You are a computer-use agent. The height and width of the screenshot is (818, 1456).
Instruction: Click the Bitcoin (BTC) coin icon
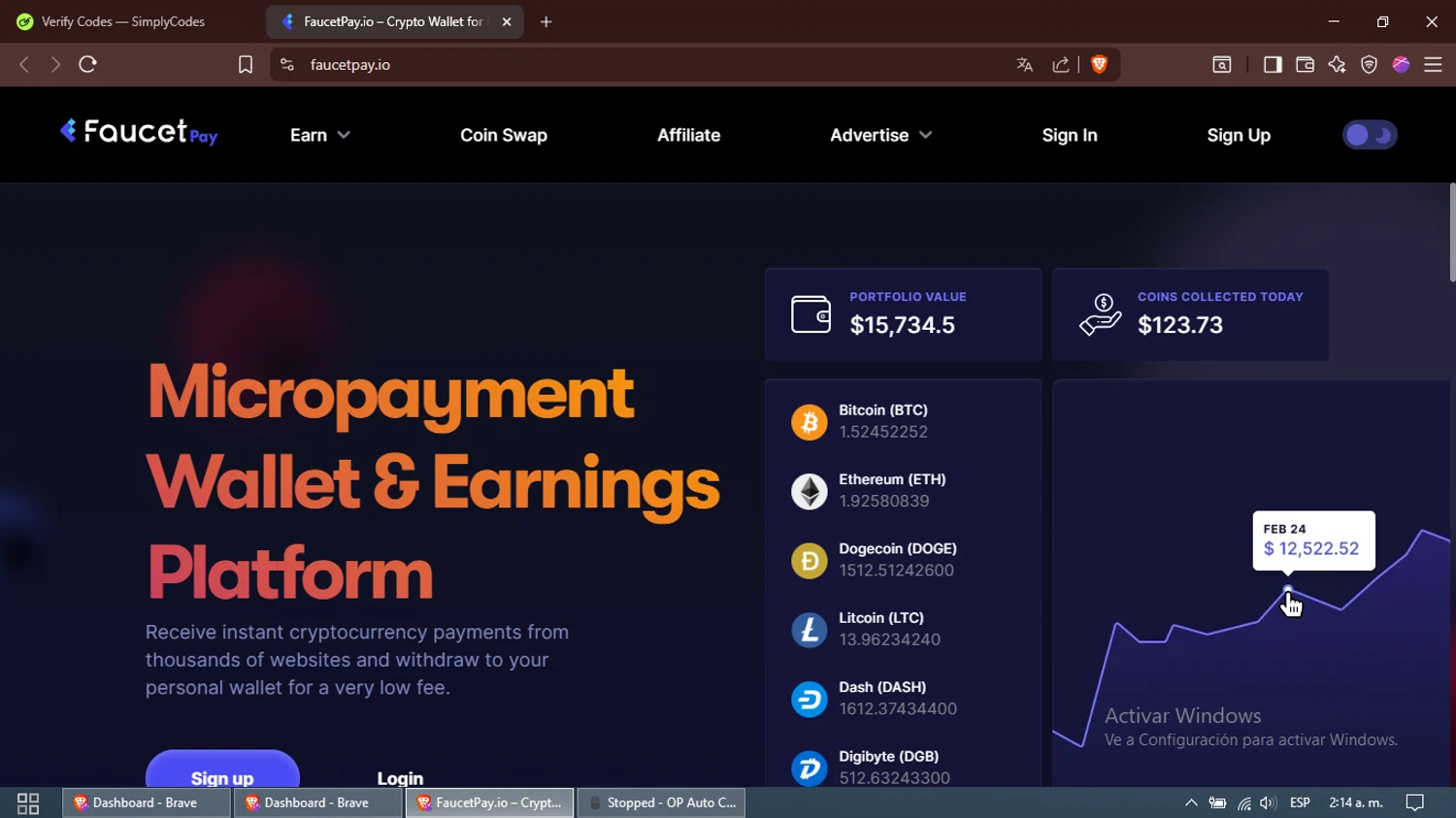809,422
